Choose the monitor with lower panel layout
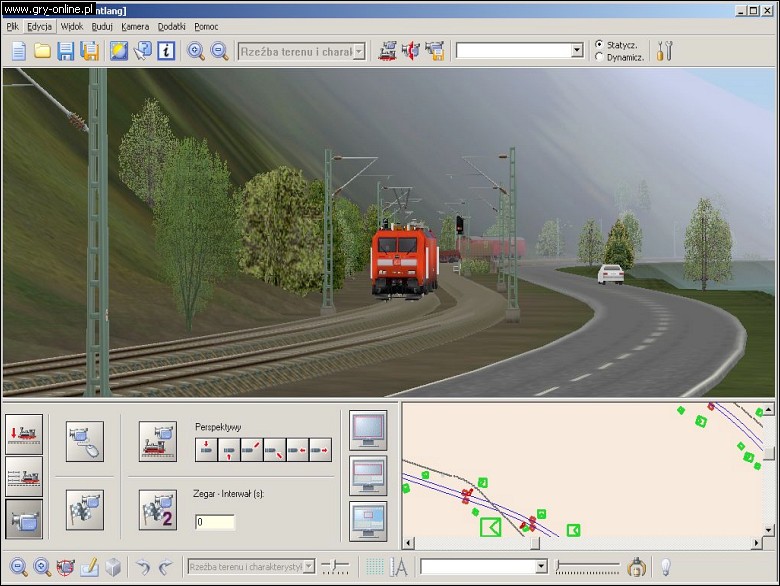The height and width of the screenshot is (586, 780). (368, 476)
